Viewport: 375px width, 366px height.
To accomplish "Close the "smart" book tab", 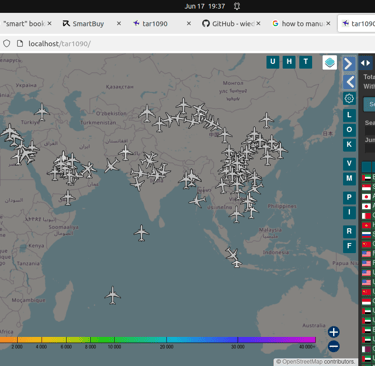I will tap(49, 23).
